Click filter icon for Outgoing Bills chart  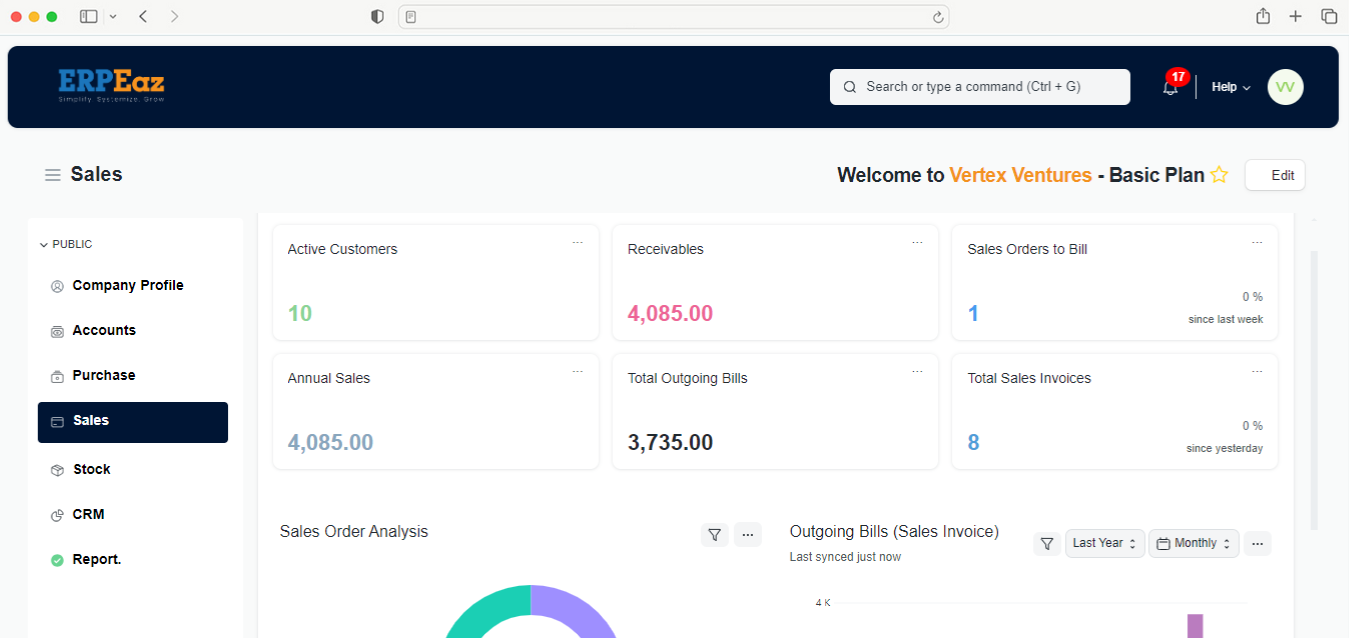coord(1047,544)
